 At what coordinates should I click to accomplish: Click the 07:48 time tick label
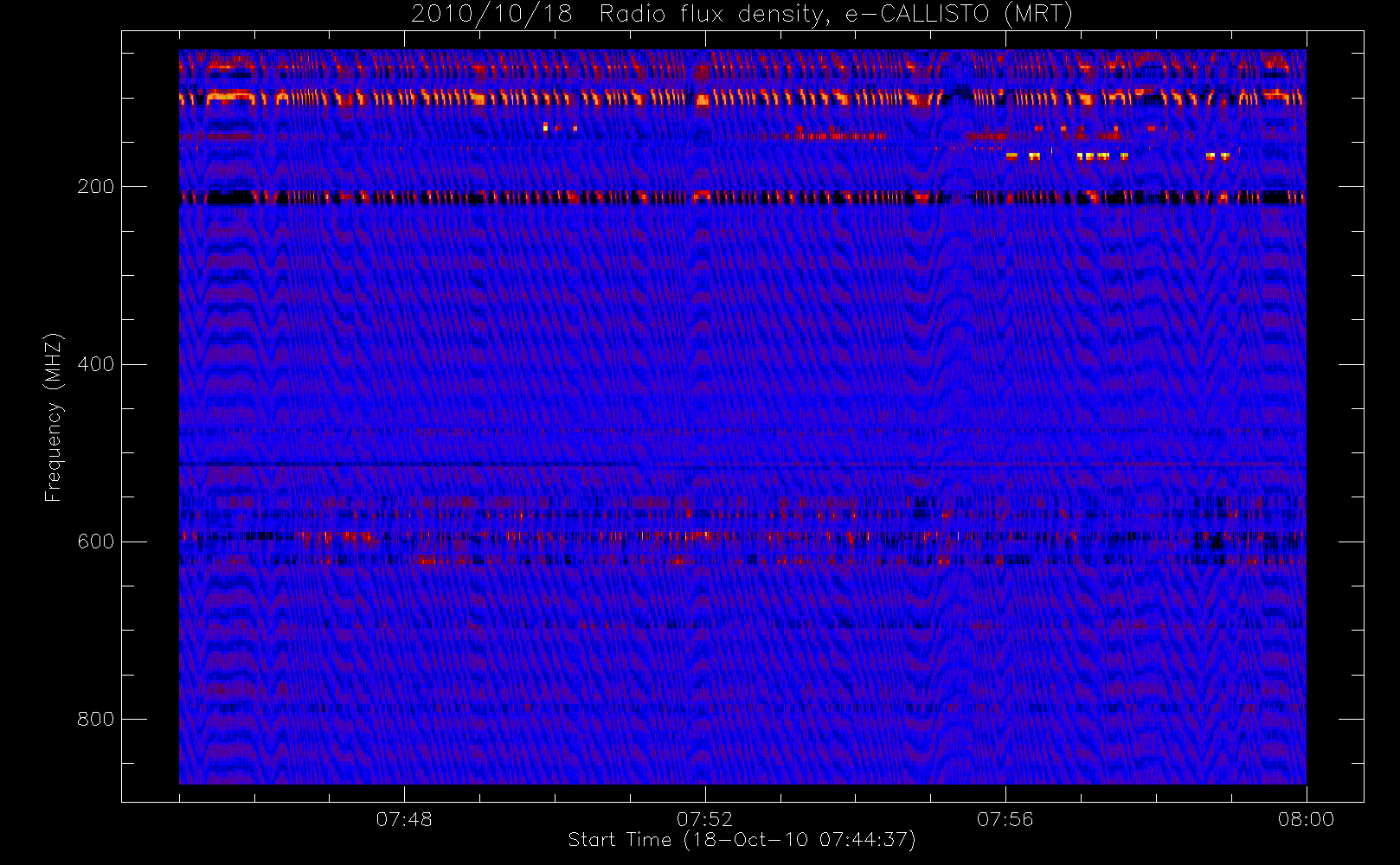(x=404, y=819)
